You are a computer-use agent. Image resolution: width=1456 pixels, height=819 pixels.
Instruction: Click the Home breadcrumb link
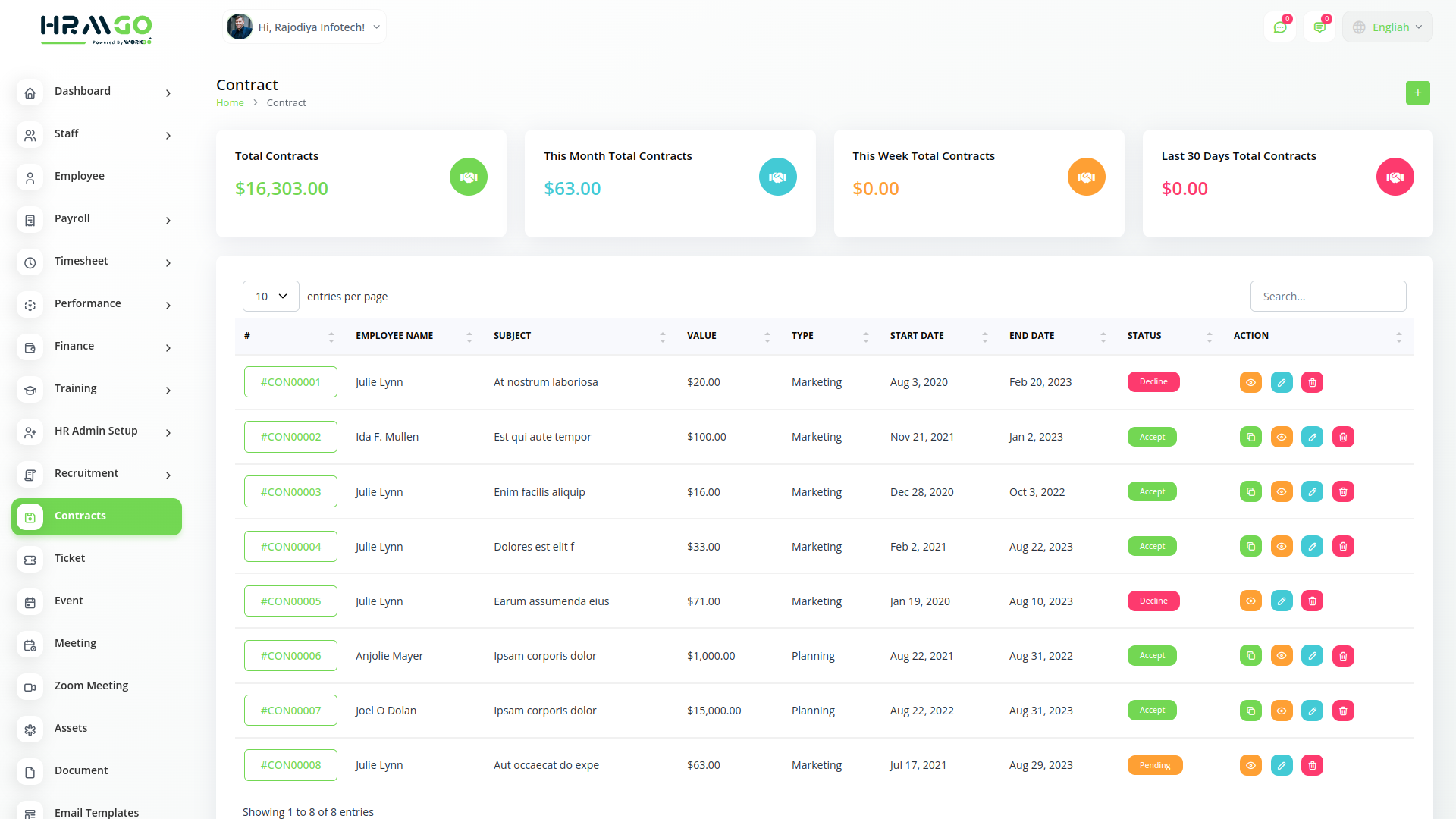[230, 103]
